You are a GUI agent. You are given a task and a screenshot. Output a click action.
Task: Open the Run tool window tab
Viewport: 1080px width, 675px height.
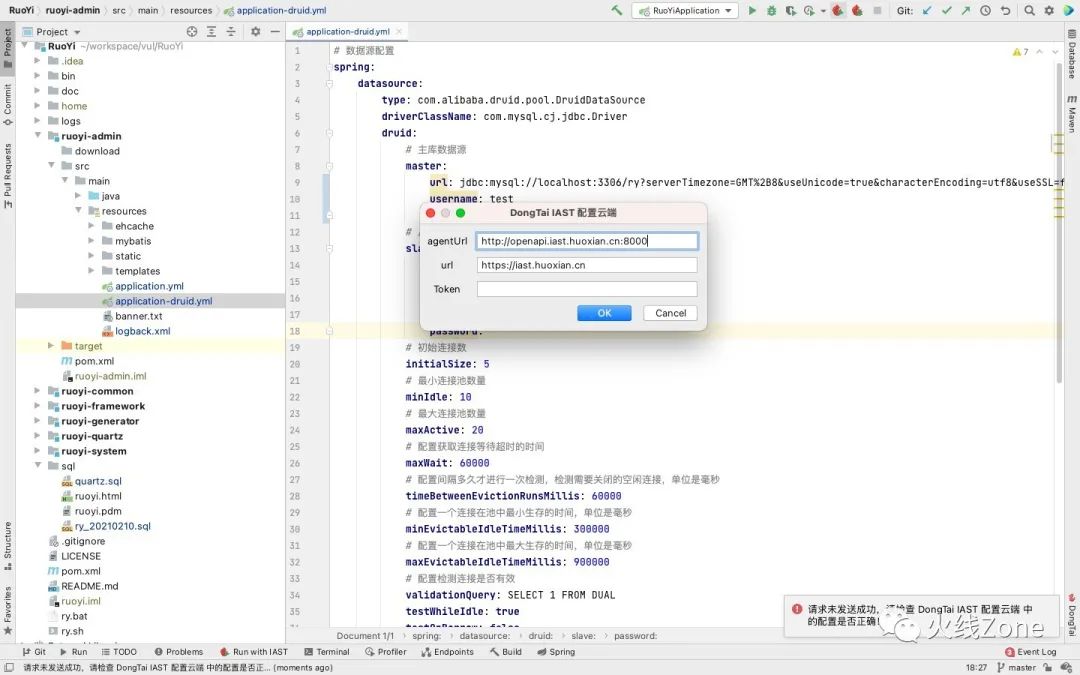(73, 652)
